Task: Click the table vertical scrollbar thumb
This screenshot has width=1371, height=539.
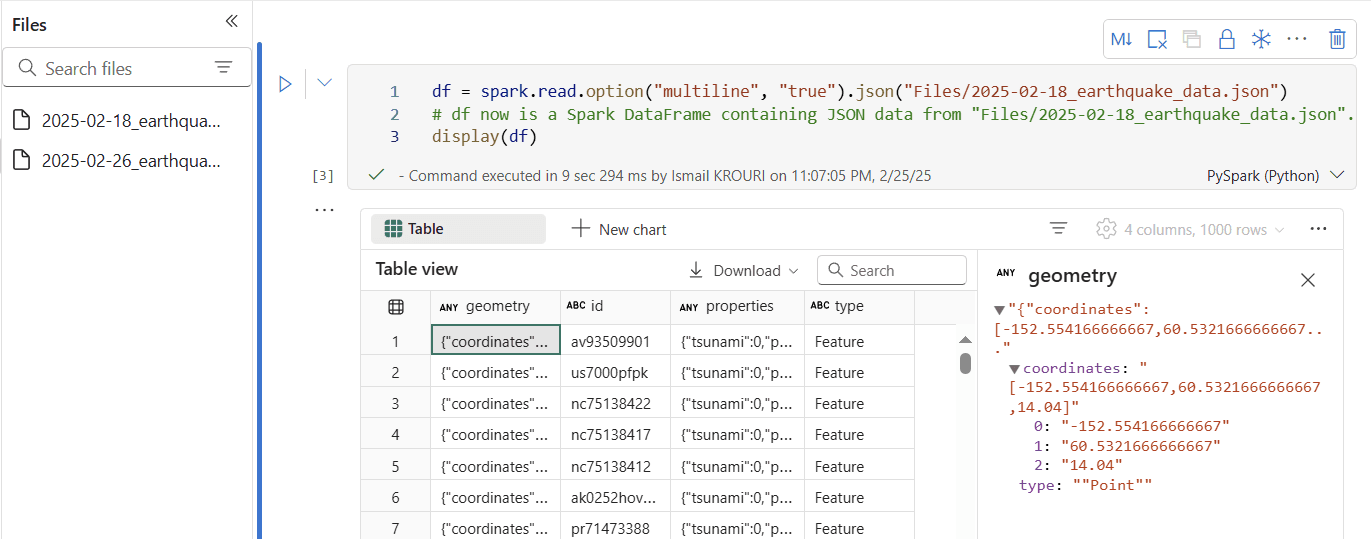Action: [x=965, y=362]
